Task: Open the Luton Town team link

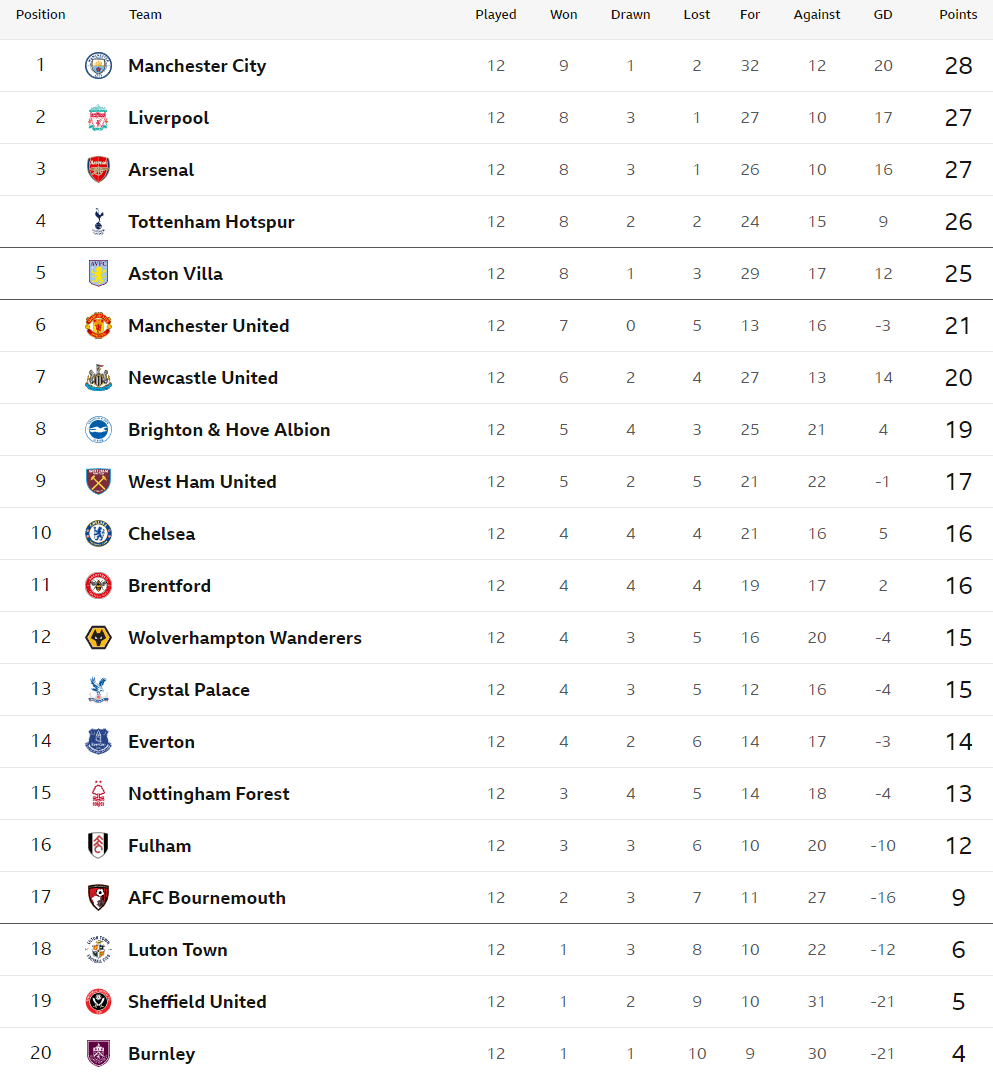Action: click(x=177, y=950)
